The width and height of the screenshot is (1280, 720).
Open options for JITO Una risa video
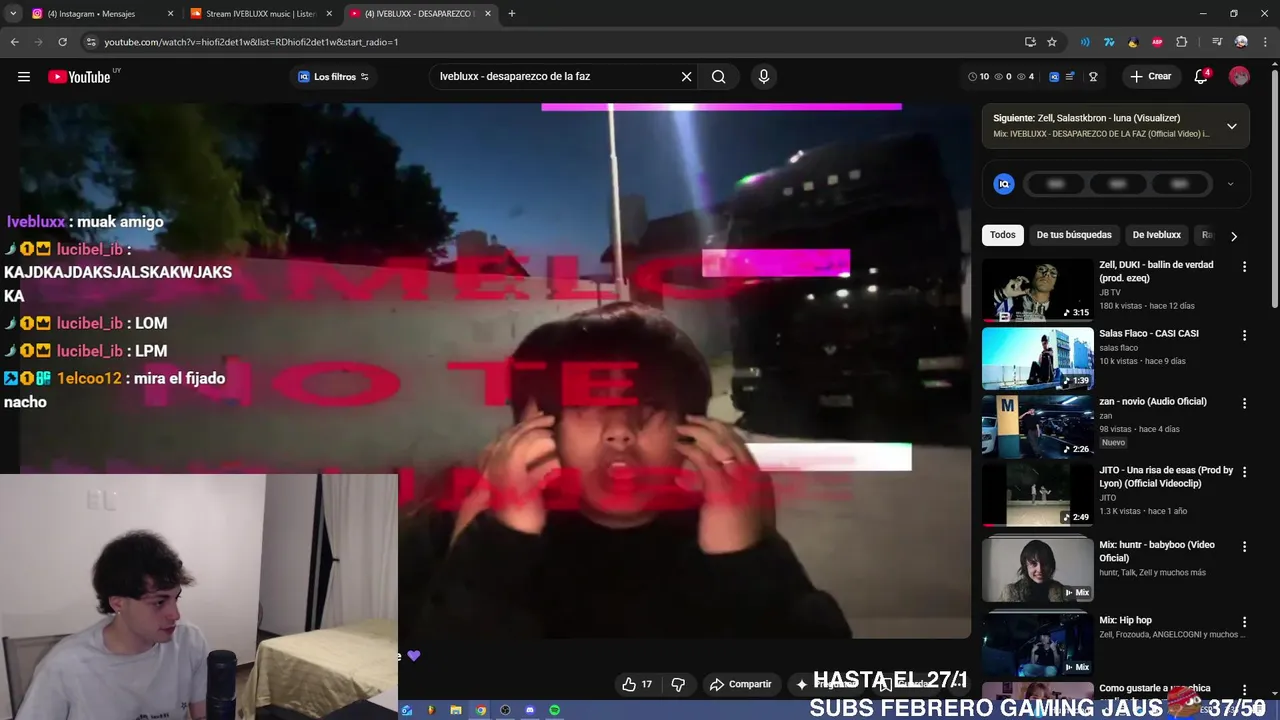pos(1244,472)
